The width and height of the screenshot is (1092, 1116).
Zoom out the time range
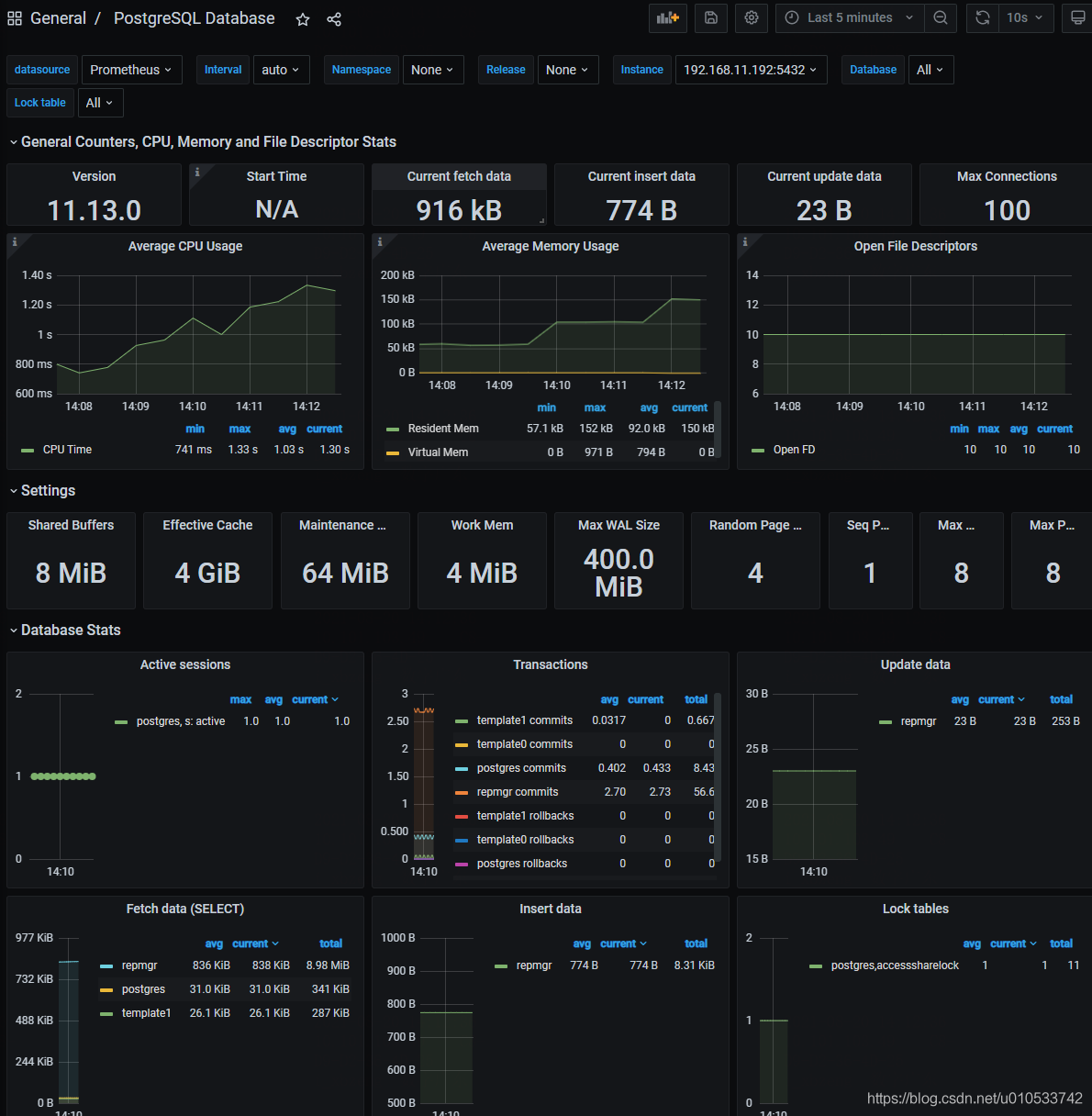click(941, 18)
